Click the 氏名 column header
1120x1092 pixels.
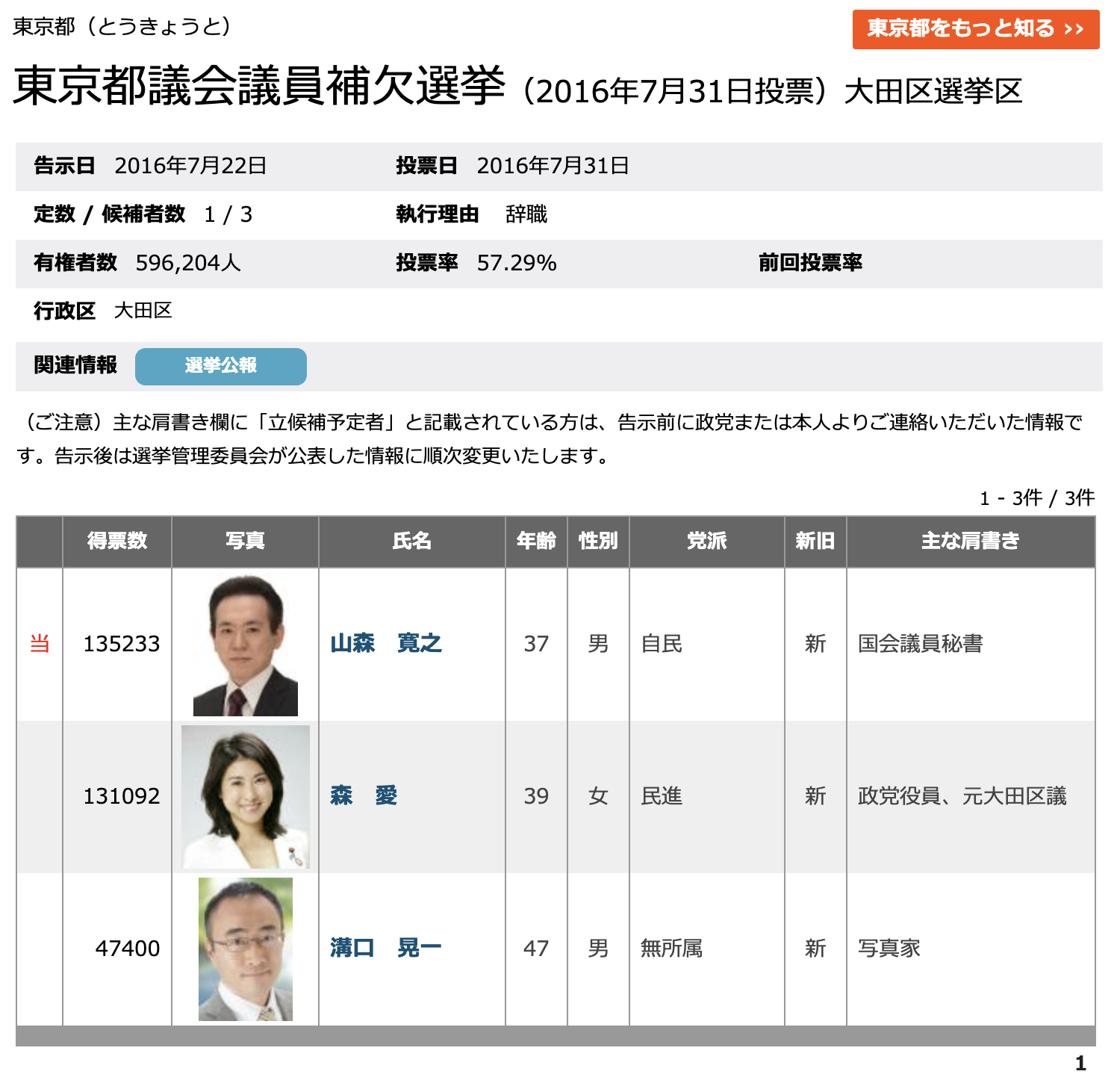[412, 541]
